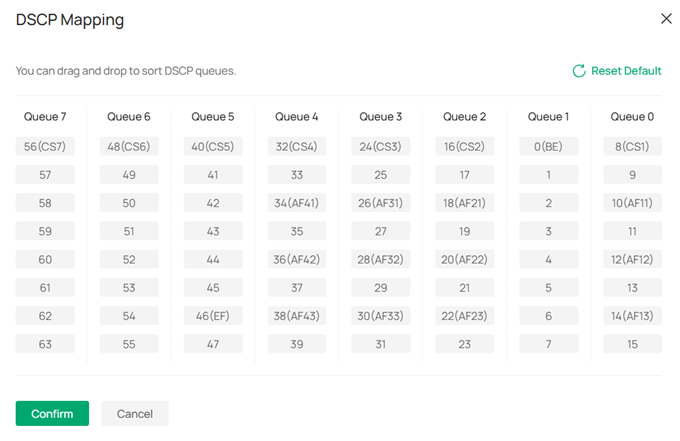Select the 48(CS6) DSCP chip
The height and width of the screenshot is (441, 680).
tap(129, 147)
